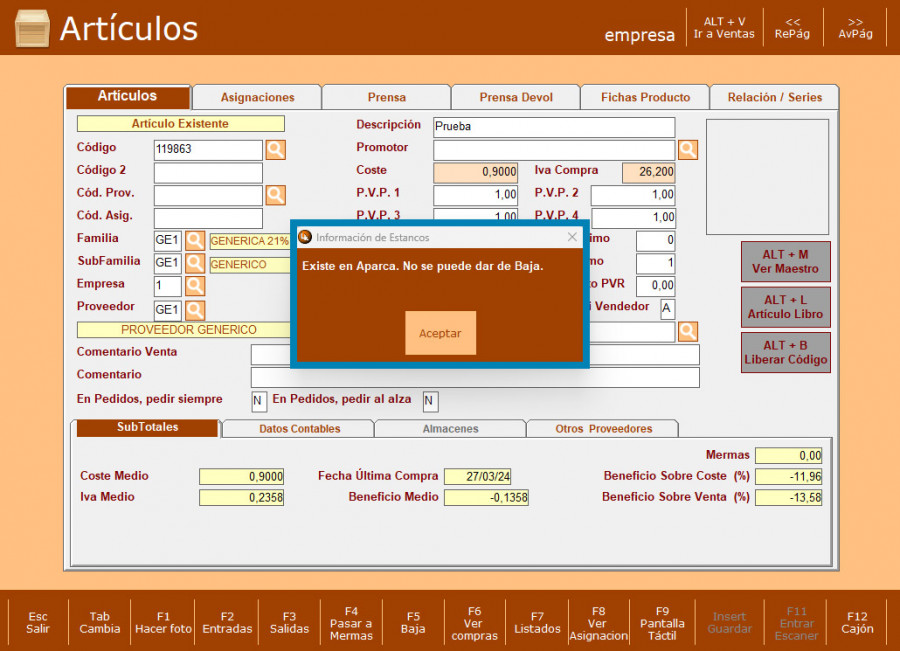Click the En Pedidos, pedir siempre box
Viewport: 900px width, 651px height.
pyautogui.click(x=259, y=401)
